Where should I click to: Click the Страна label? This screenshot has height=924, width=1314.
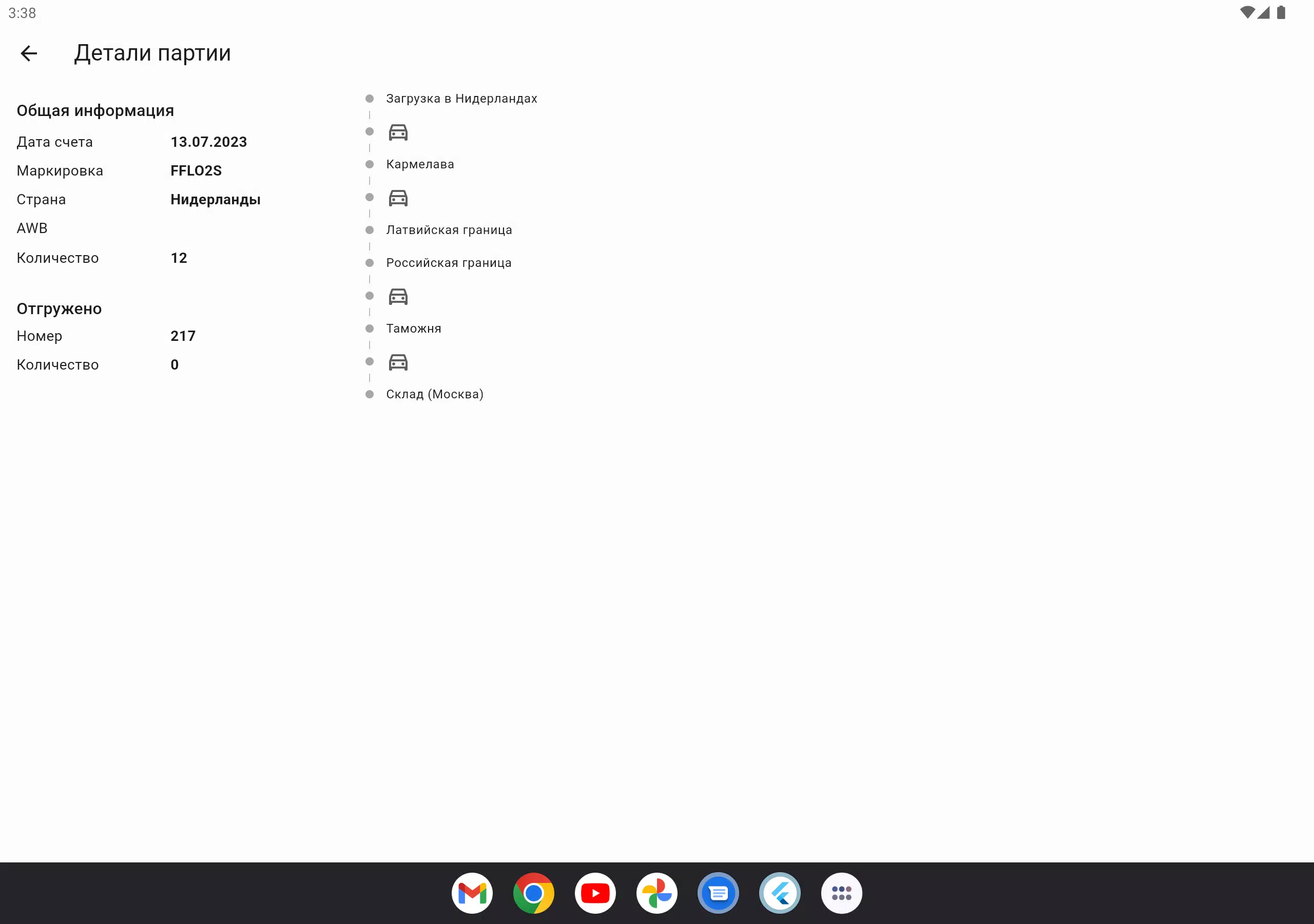coord(41,200)
